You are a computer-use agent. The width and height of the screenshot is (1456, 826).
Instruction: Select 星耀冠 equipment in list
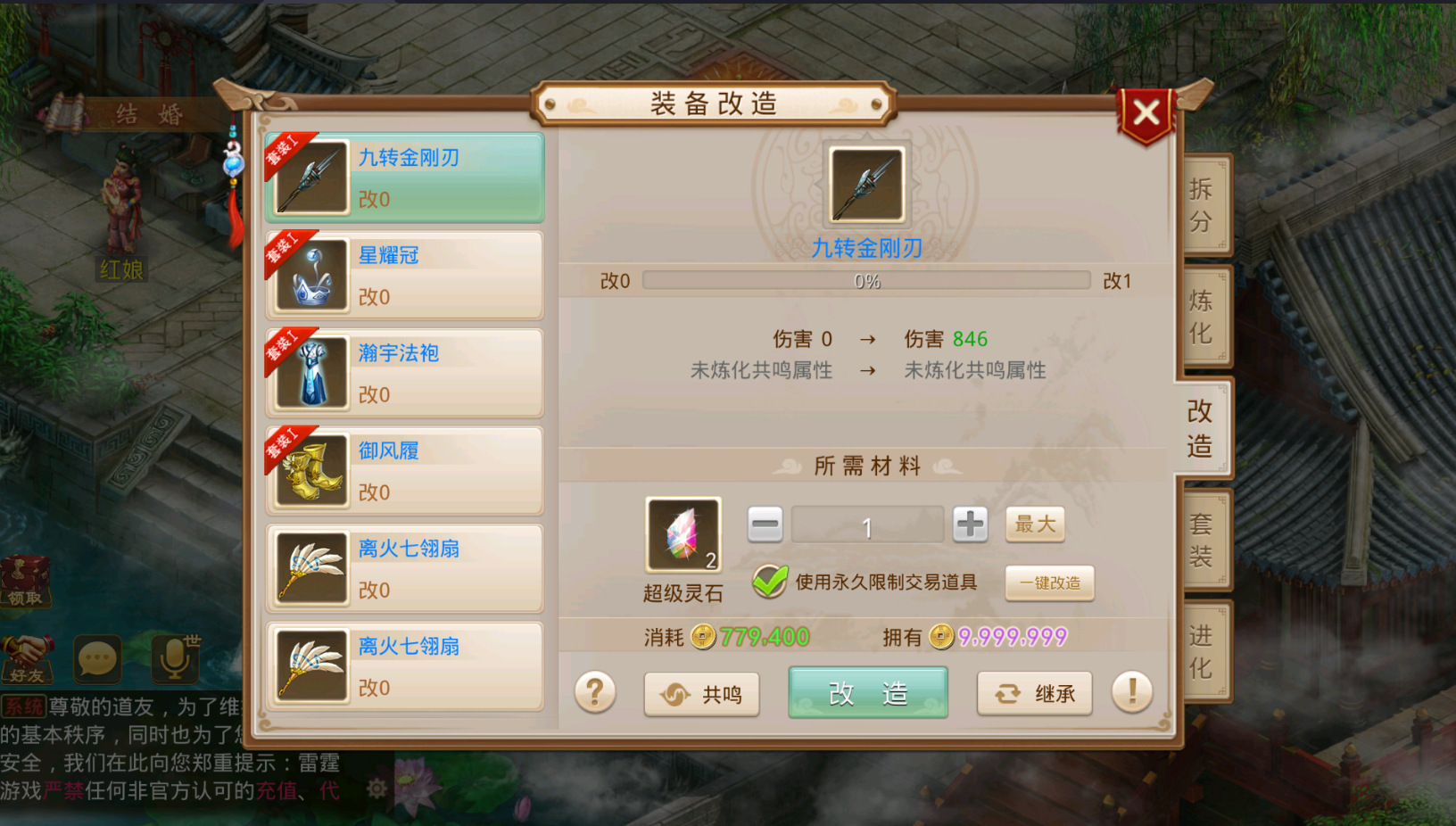click(x=405, y=276)
